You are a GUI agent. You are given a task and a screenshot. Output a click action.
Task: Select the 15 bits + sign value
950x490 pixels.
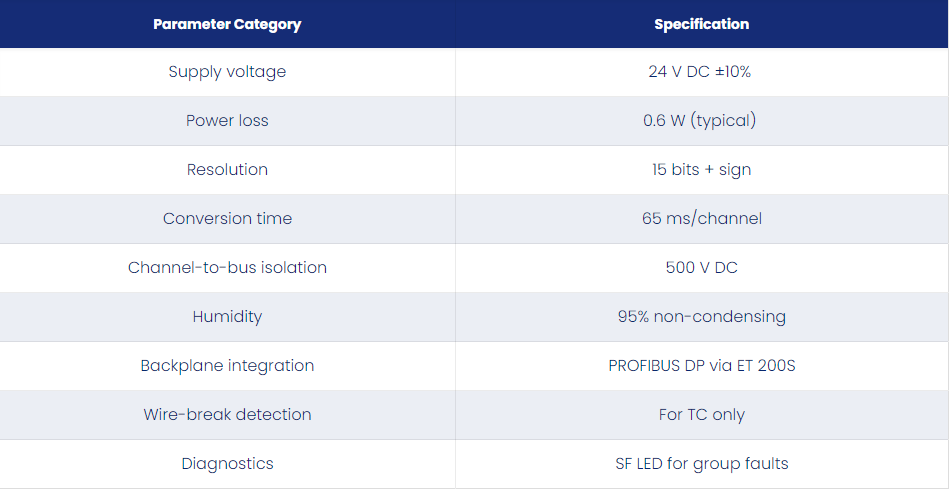click(702, 170)
